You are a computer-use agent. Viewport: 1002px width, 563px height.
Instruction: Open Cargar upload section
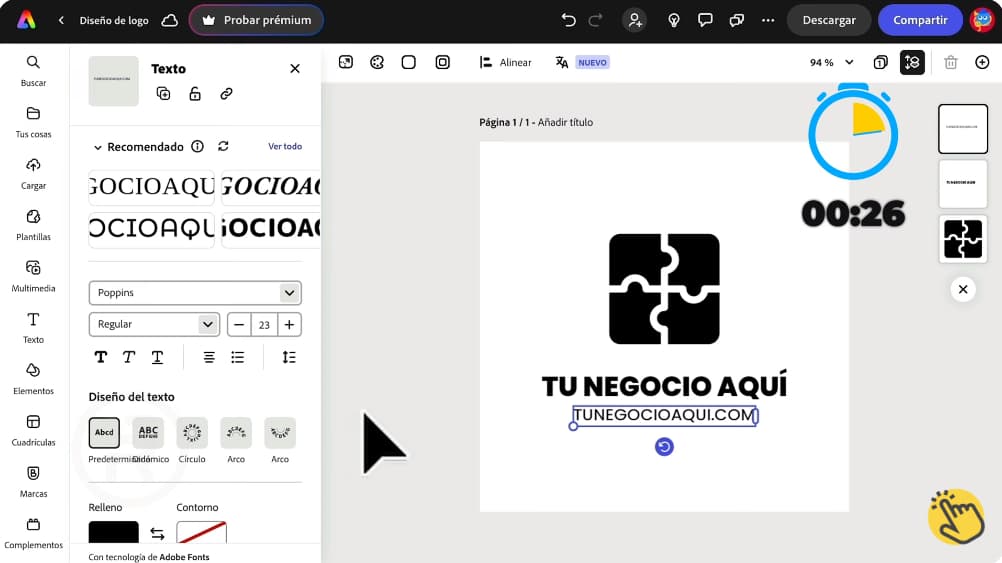point(33,173)
